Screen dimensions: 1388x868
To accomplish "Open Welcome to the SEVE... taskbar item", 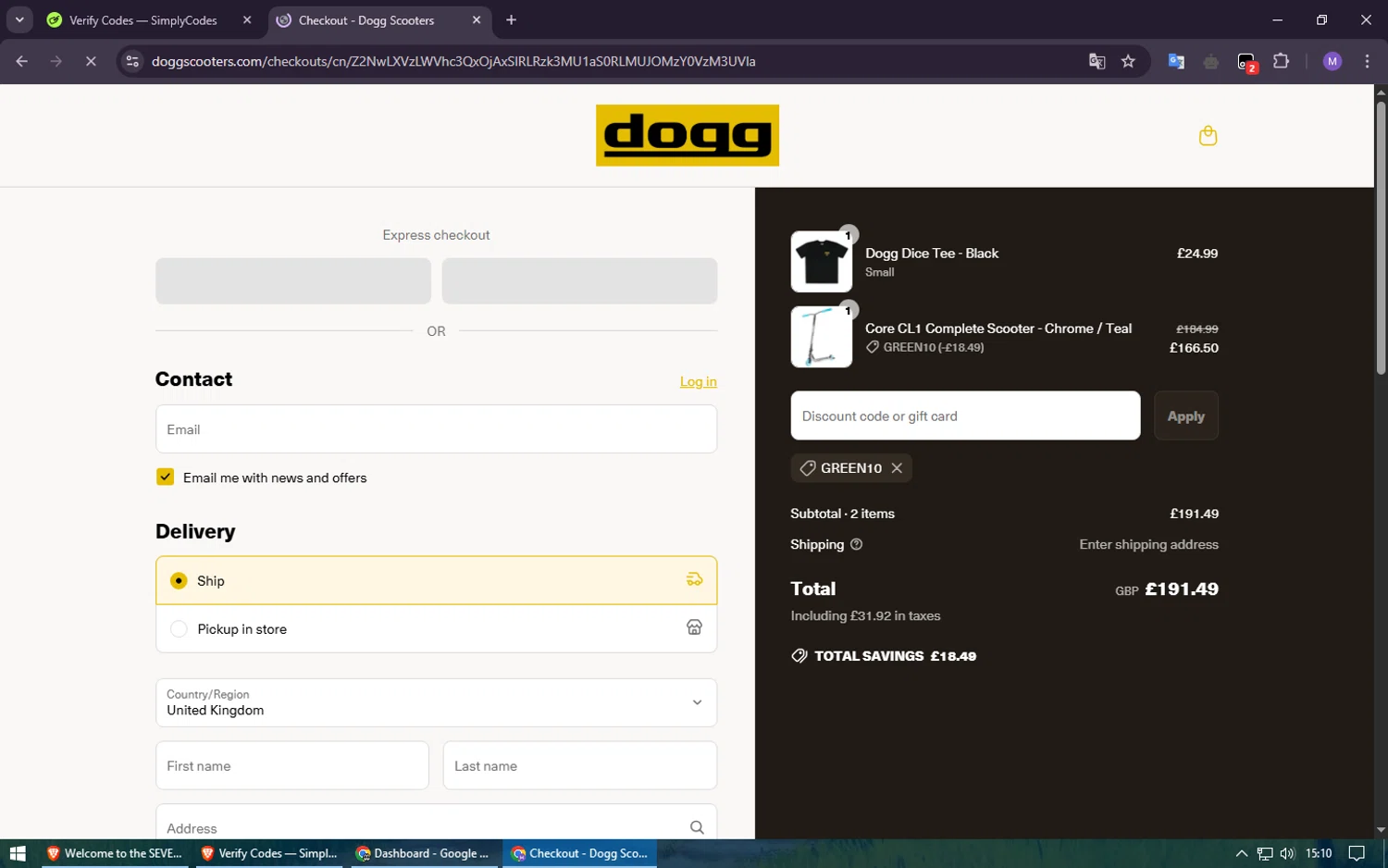I will [114, 853].
